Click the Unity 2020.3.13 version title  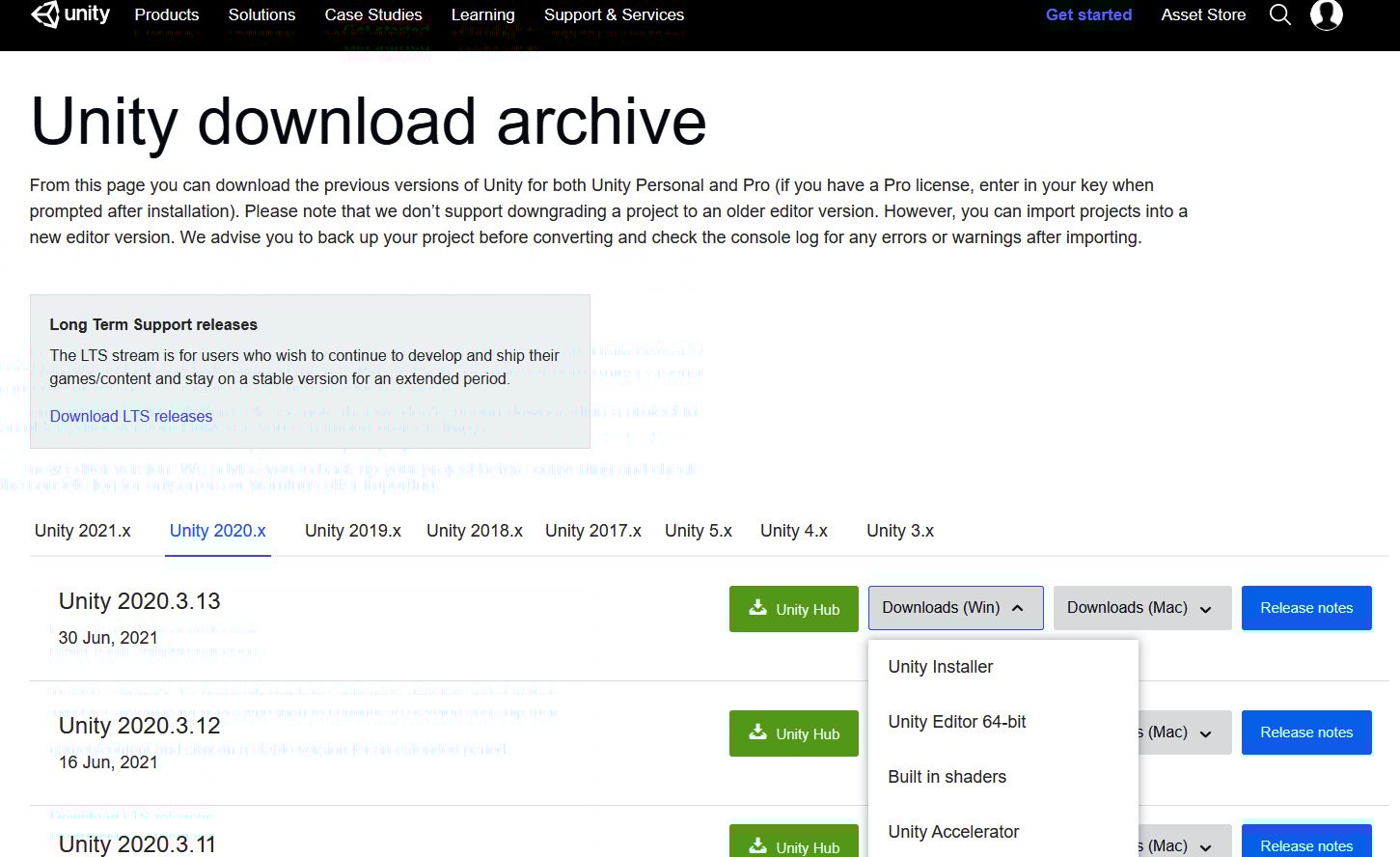click(140, 601)
